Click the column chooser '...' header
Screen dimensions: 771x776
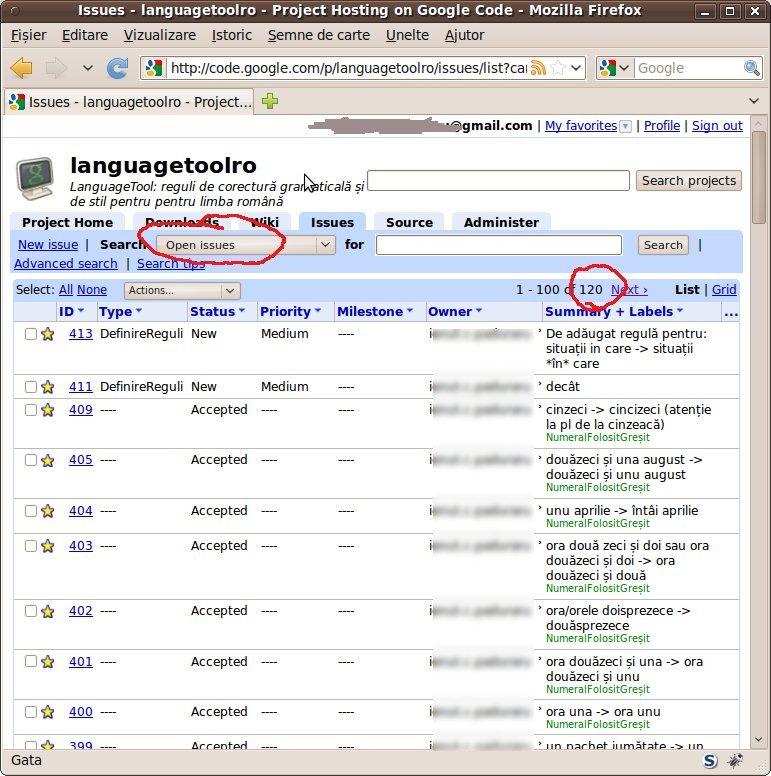pos(730,312)
